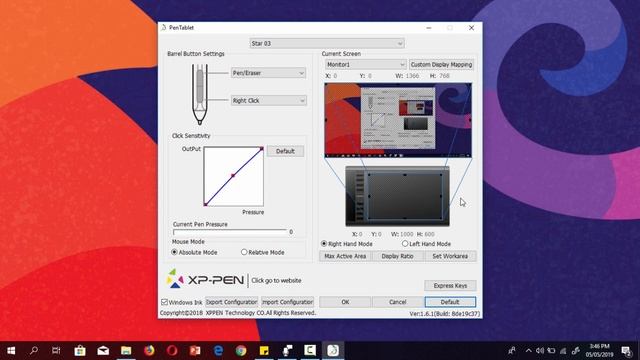This screenshot has width=640, height=360.
Task: Click the Click Sensitivity label
Action: [191, 136]
